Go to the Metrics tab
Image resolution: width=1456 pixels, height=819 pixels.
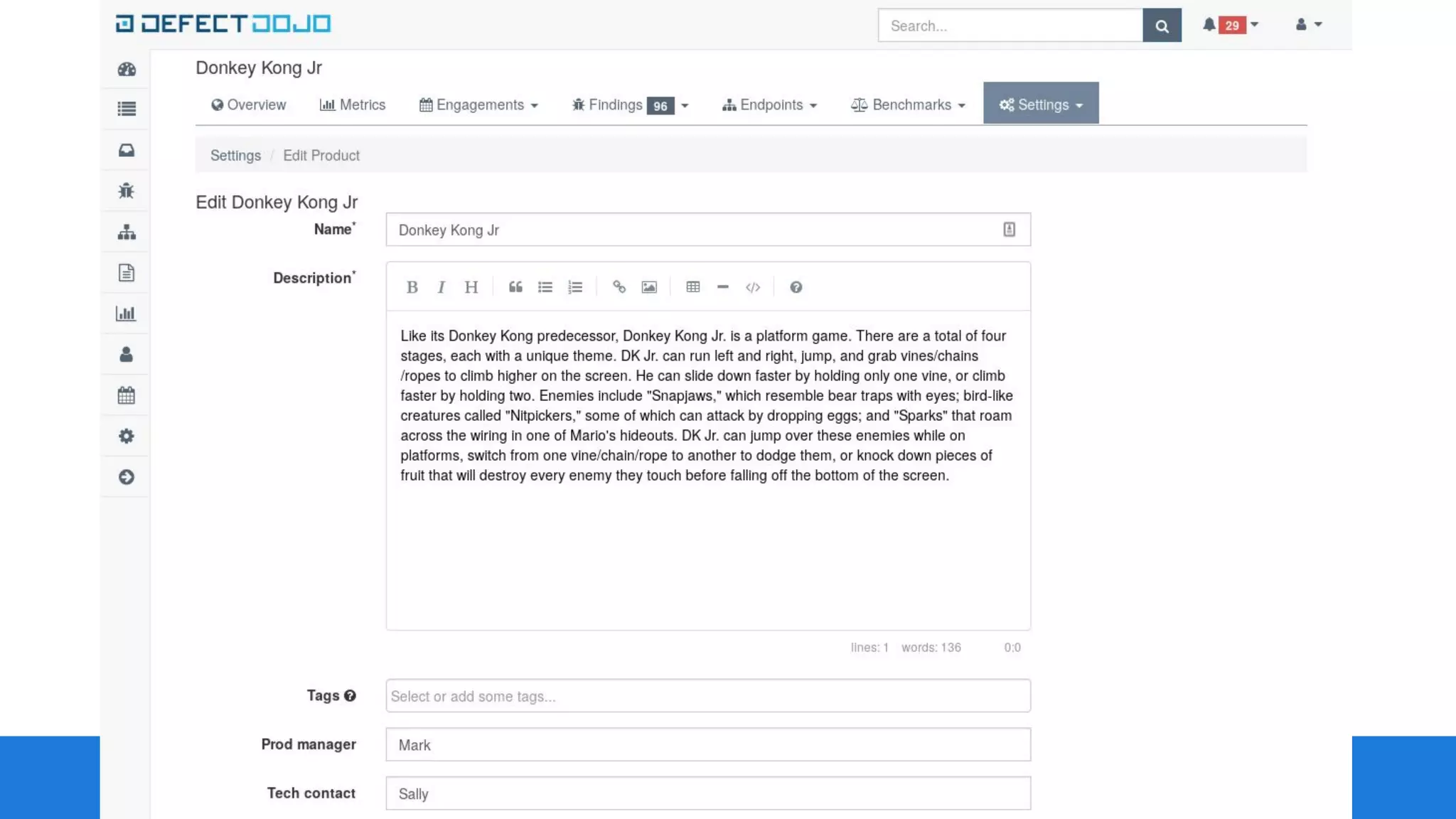pyautogui.click(x=353, y=105)
